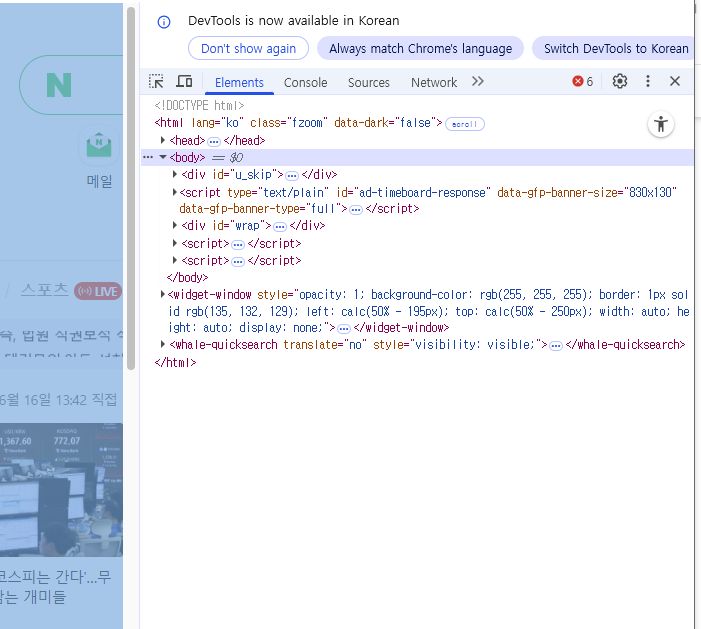Screen dimensions: 701x629
Task: Collapse the body element node
Action: tap(163, 157)
